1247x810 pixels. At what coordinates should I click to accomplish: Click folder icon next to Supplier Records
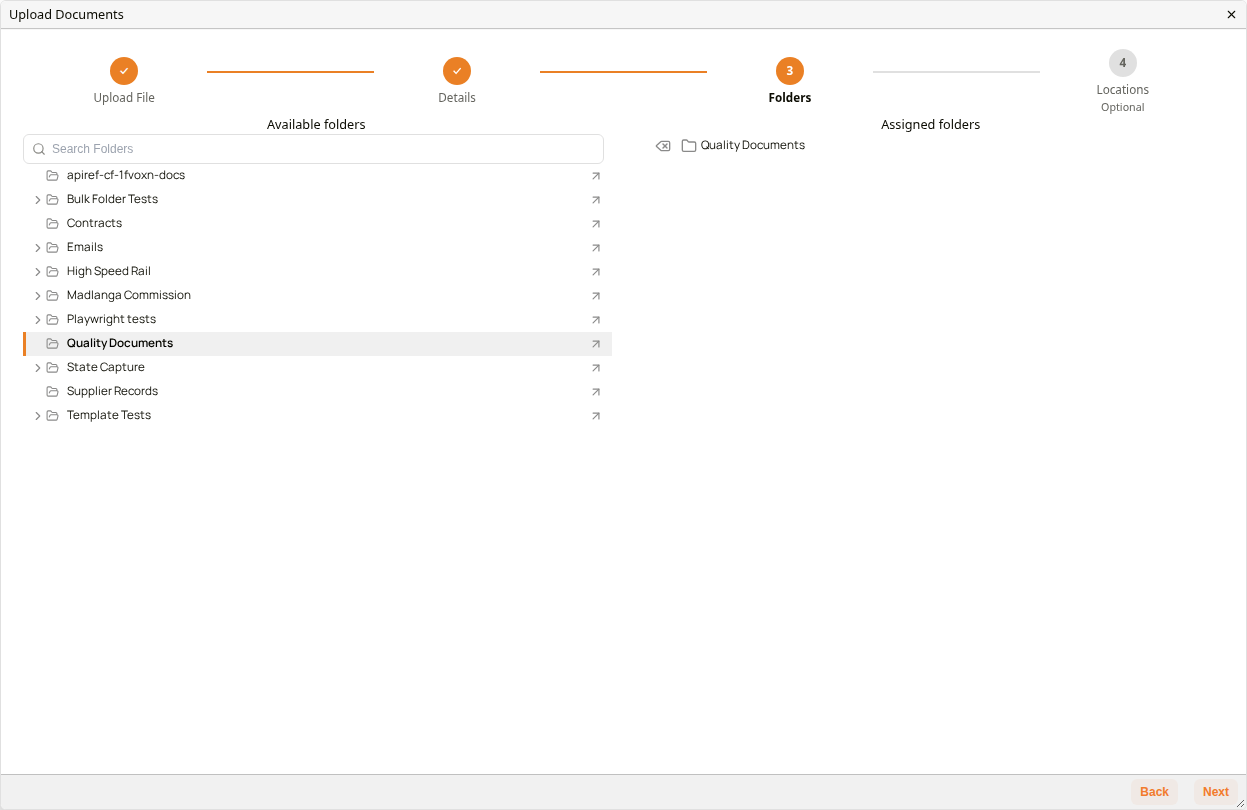53,392
